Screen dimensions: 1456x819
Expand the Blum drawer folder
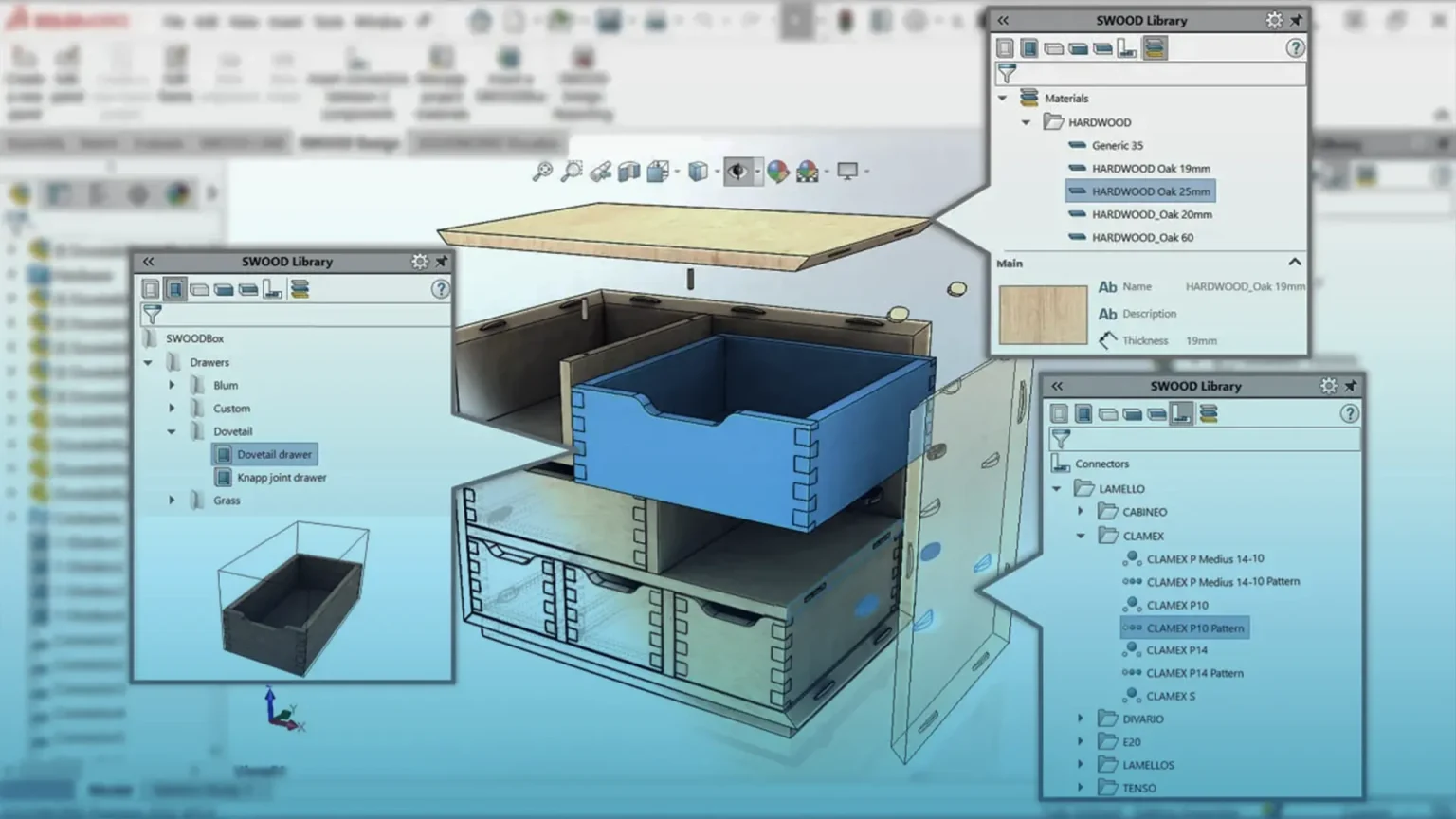172,385
